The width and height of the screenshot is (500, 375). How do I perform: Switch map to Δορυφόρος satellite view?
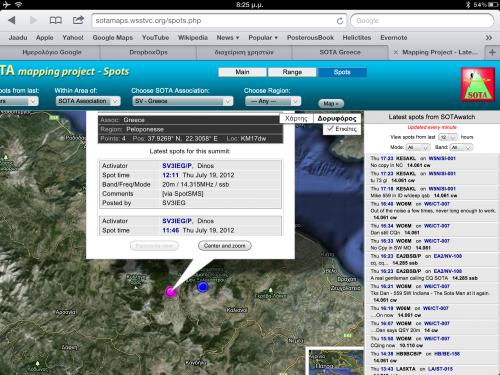(337, 118)
